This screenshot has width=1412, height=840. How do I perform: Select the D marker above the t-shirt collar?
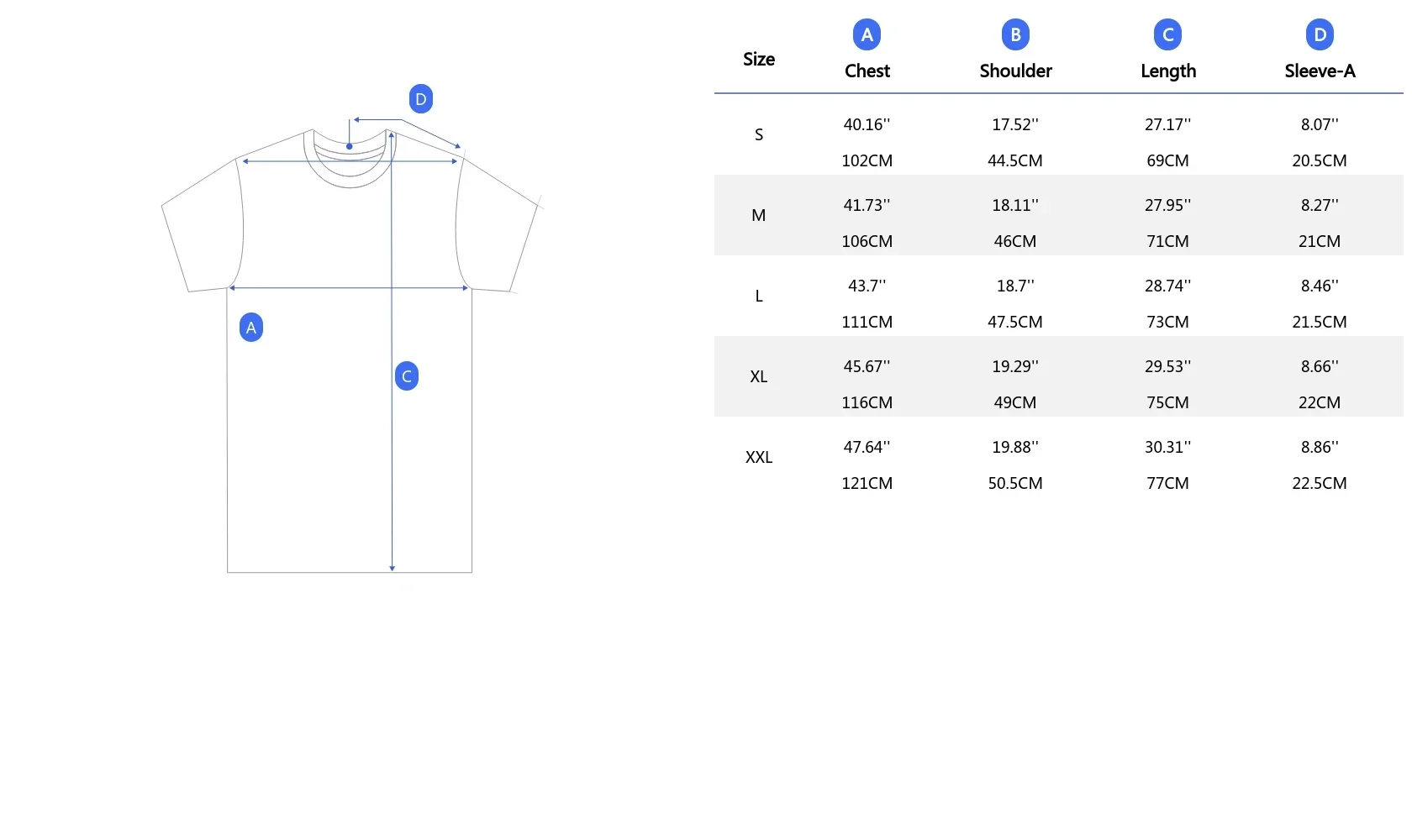pos(421,99)
